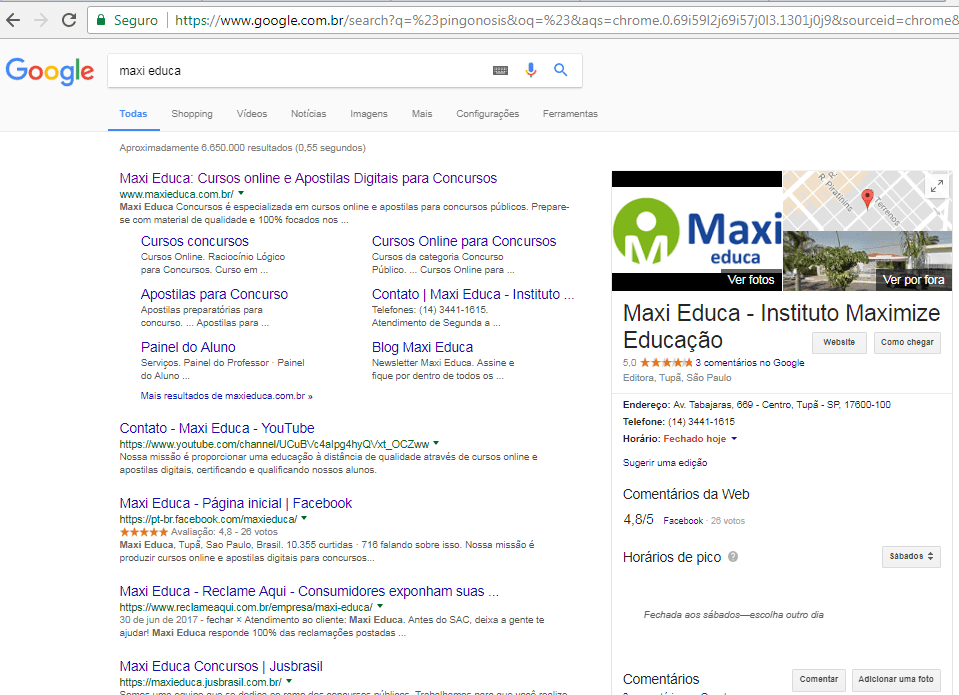Open the Ver por fora street view thumbnail
Image resolution: width=959 pixels, height=695 pixels.
(867, 261)
